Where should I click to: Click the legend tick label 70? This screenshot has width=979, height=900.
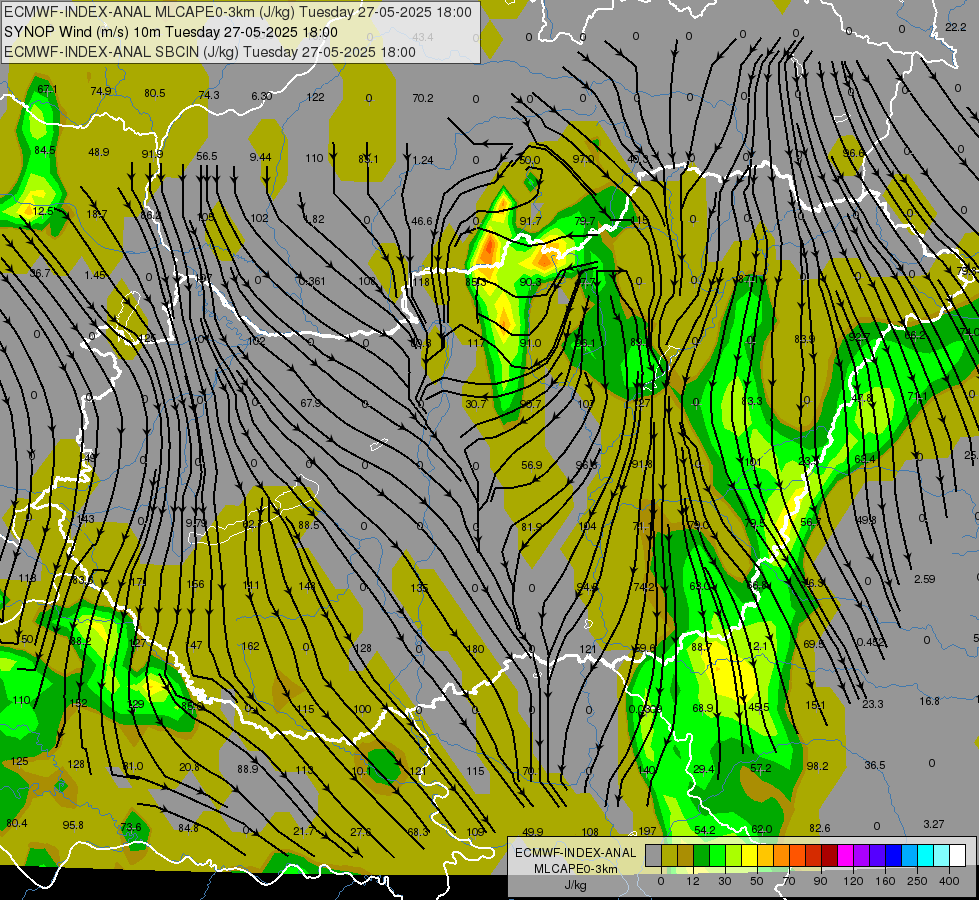pos(789,881)
